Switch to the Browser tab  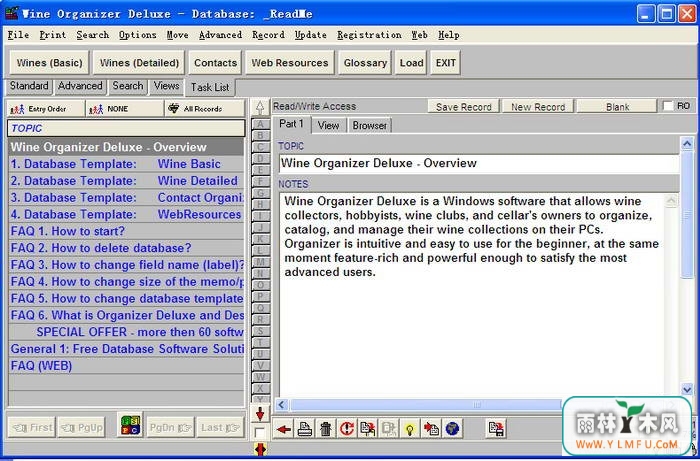370,125
